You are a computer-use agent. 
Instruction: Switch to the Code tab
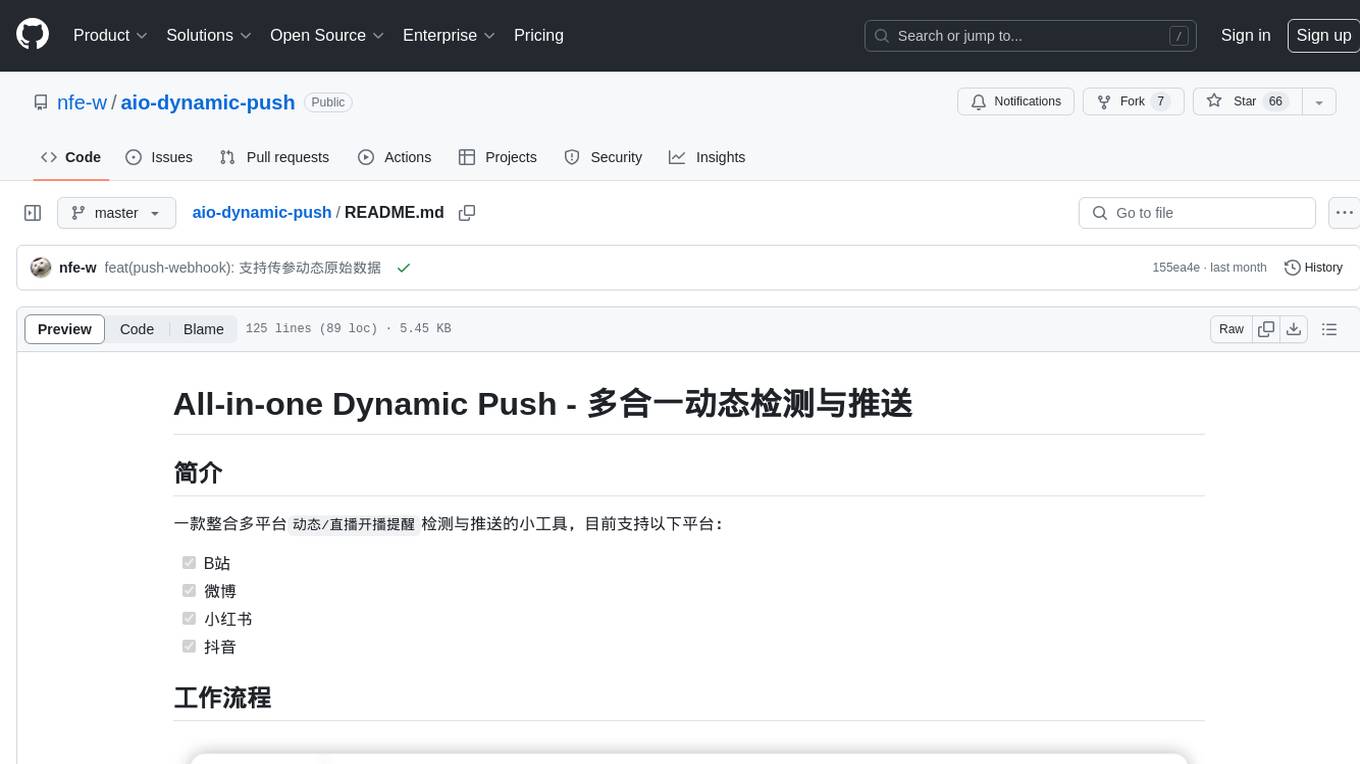[x=71, y=157]
